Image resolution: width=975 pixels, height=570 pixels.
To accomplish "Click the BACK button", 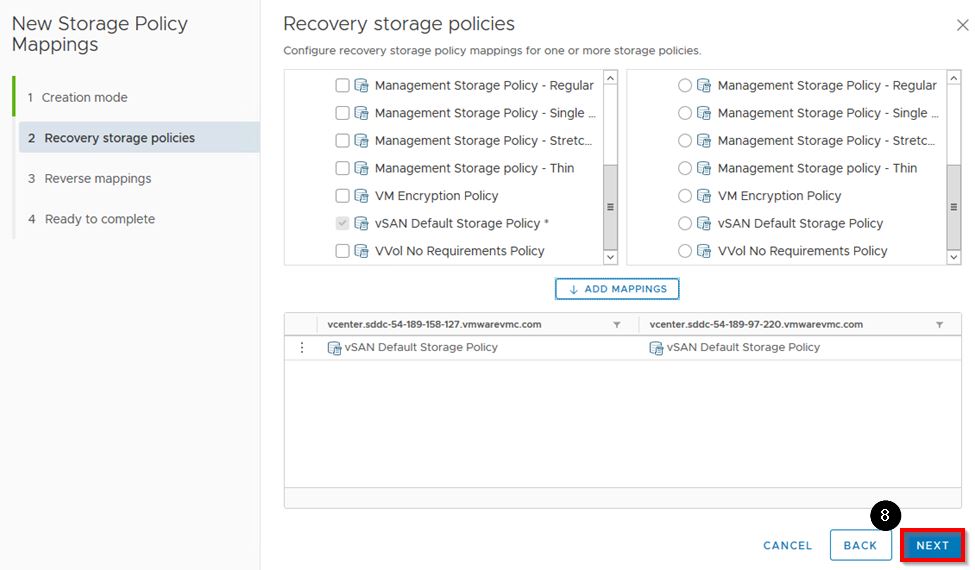I will coord(860,545).
